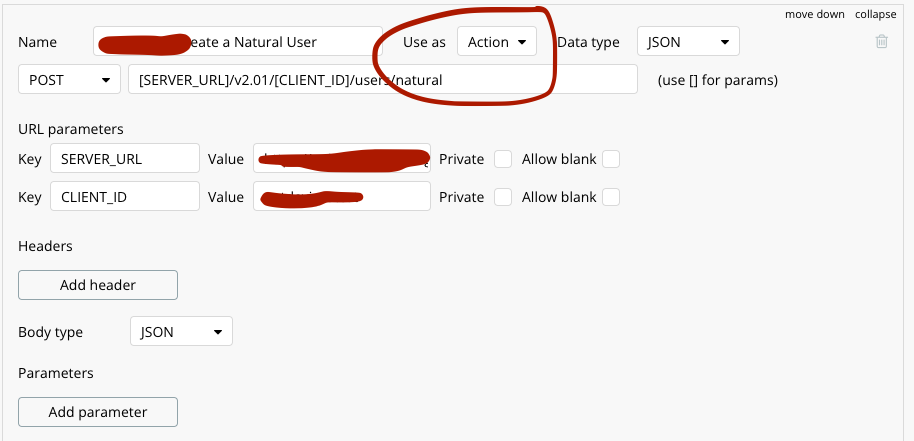The height and width of the screenshot is (441, 914).
Task: Check Private for CLIENT_ID parameter
Action: pos(503,197)
